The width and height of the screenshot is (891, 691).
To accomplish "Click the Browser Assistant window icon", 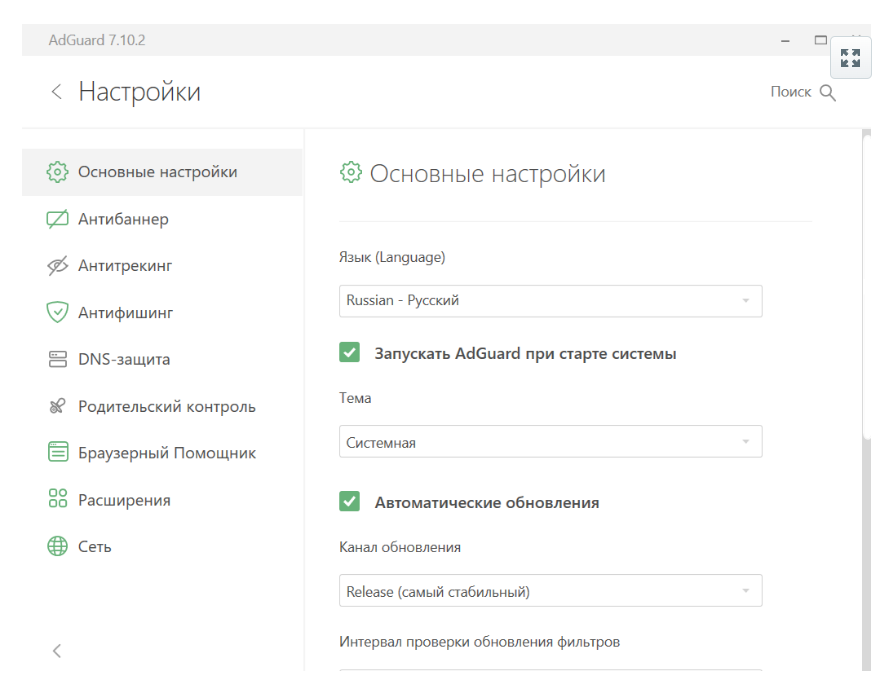I will click(57, 452).
